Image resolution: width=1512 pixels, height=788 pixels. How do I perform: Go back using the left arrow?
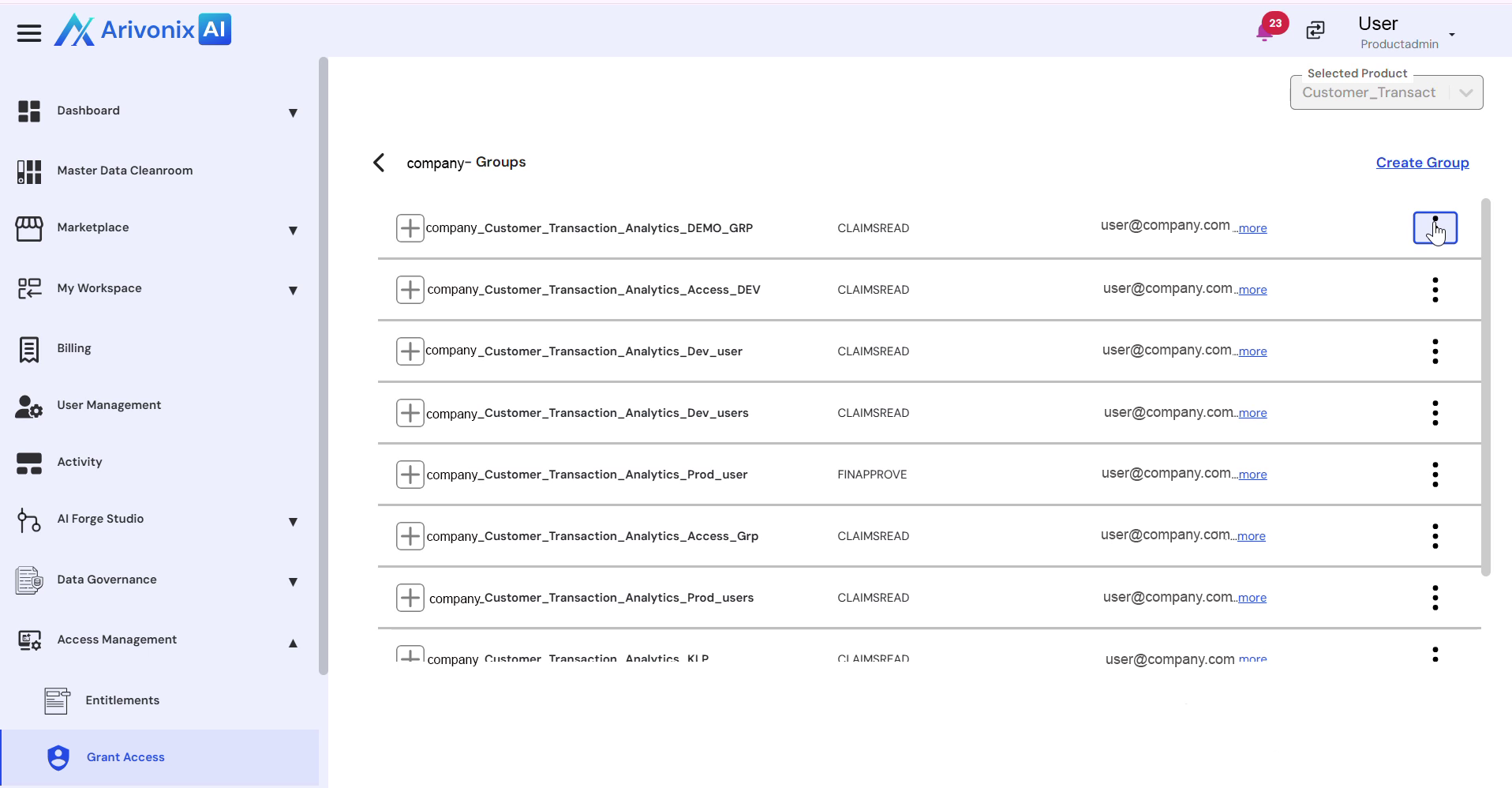379,163
